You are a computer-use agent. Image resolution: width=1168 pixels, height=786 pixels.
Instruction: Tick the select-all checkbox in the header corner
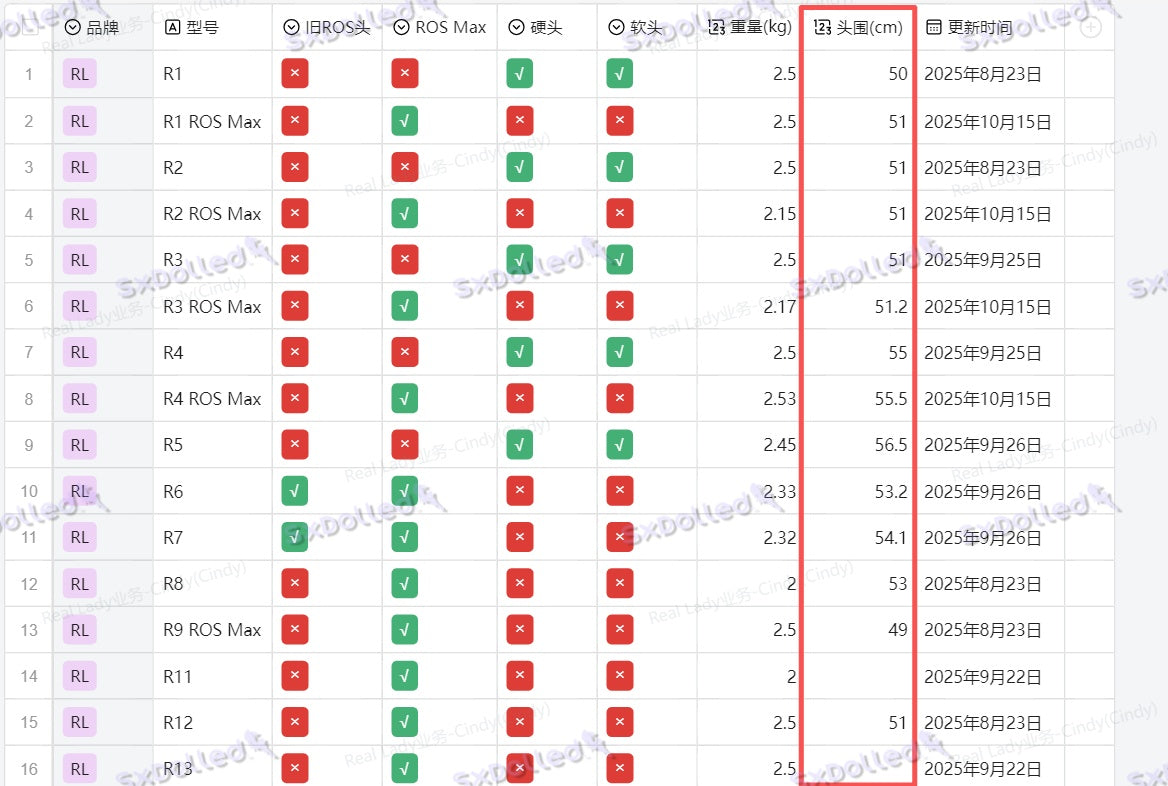29,27
